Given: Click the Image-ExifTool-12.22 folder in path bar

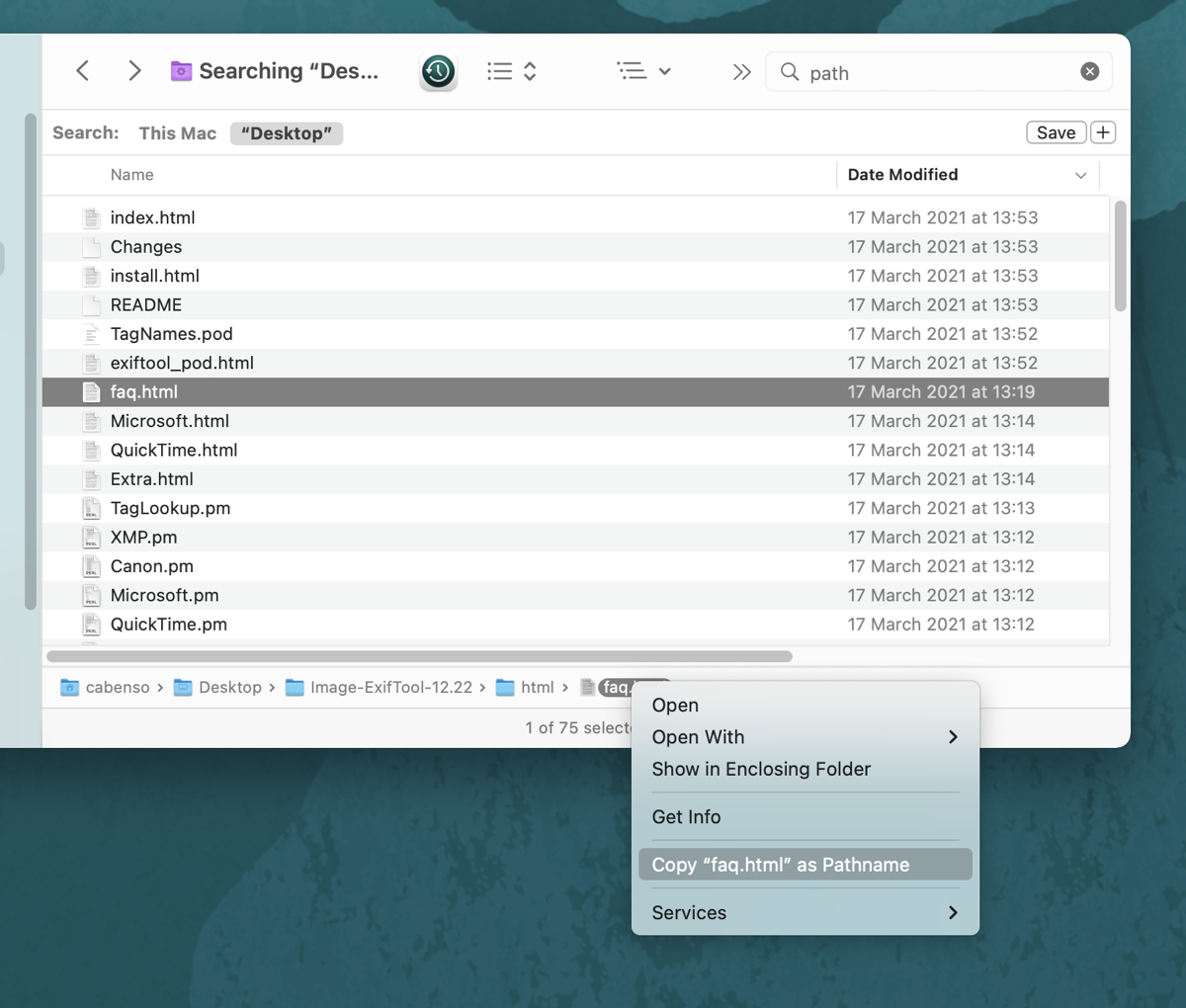Looking at the screenshot, I should pos(380,687).
